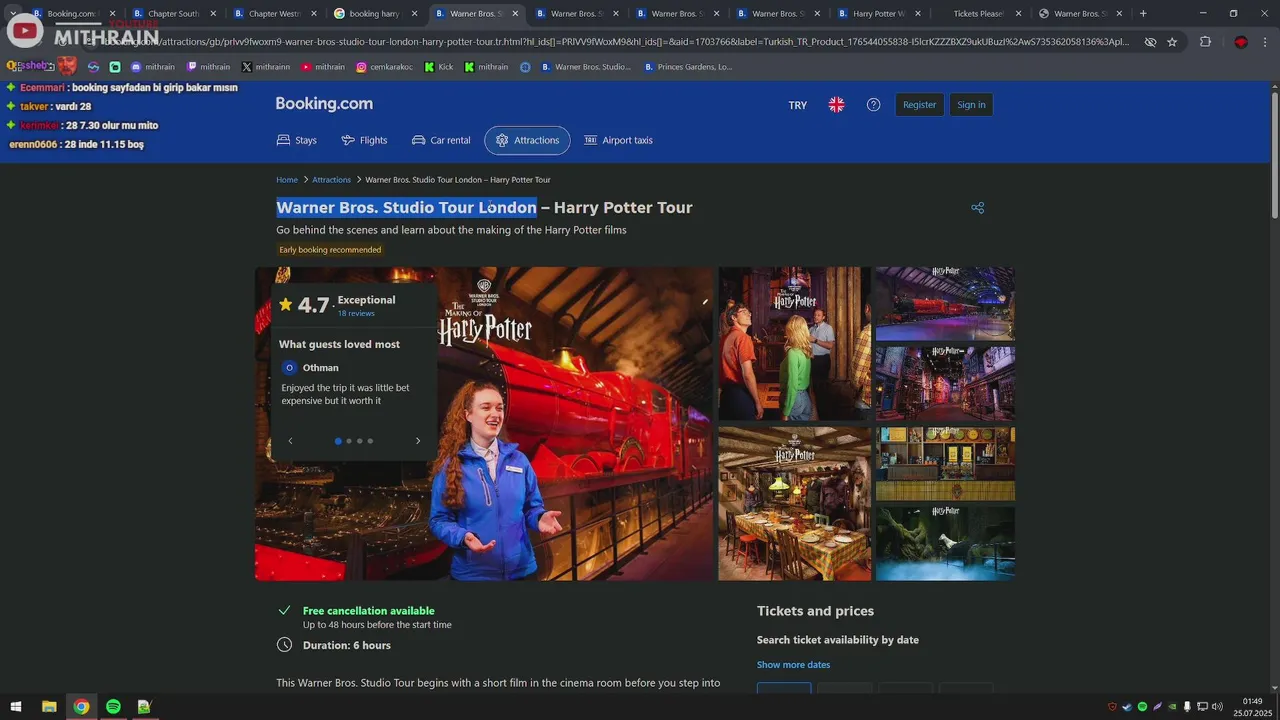Click the network icon in system tray

tap(1203, 707)
